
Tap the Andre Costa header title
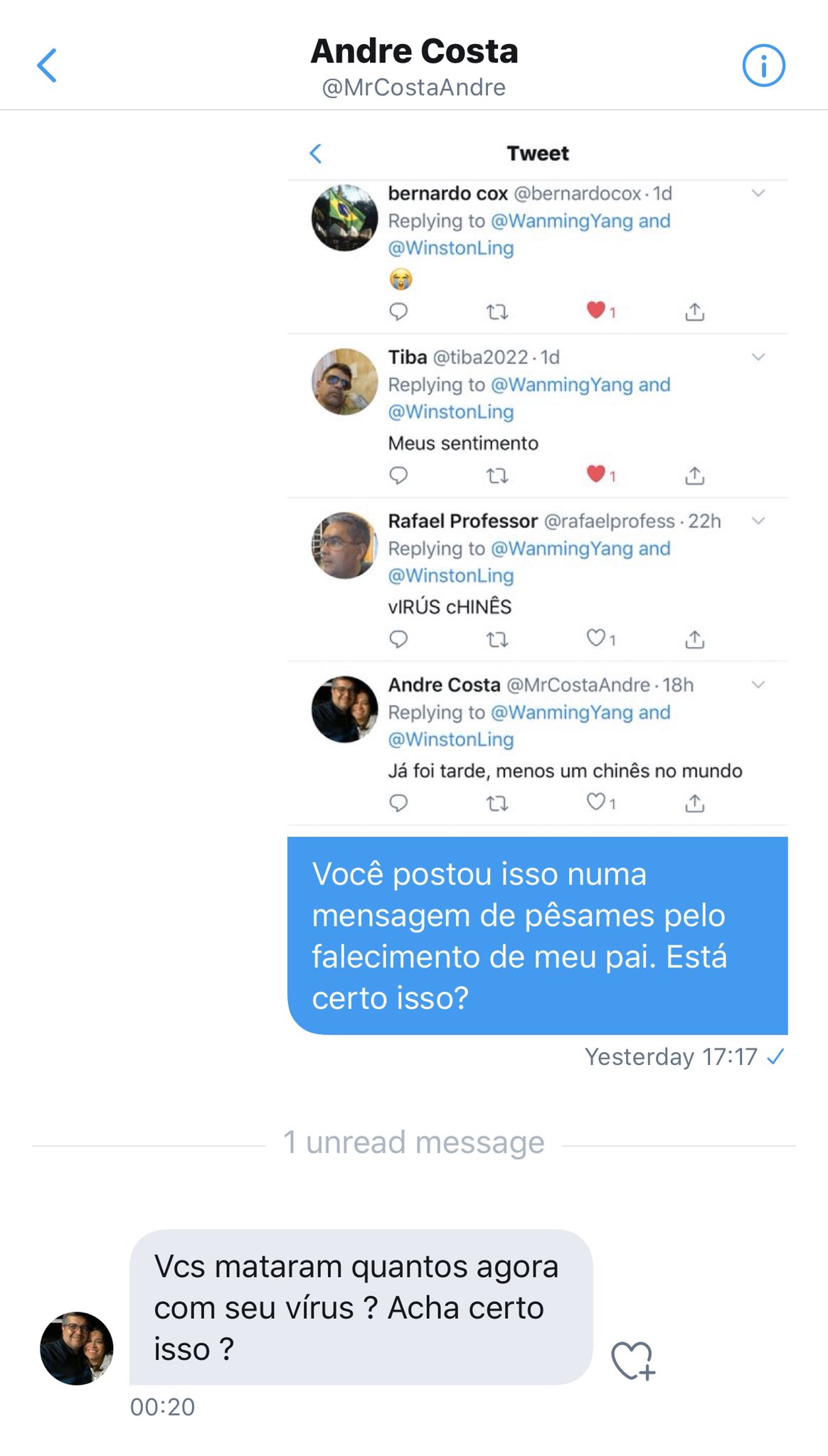414,51
